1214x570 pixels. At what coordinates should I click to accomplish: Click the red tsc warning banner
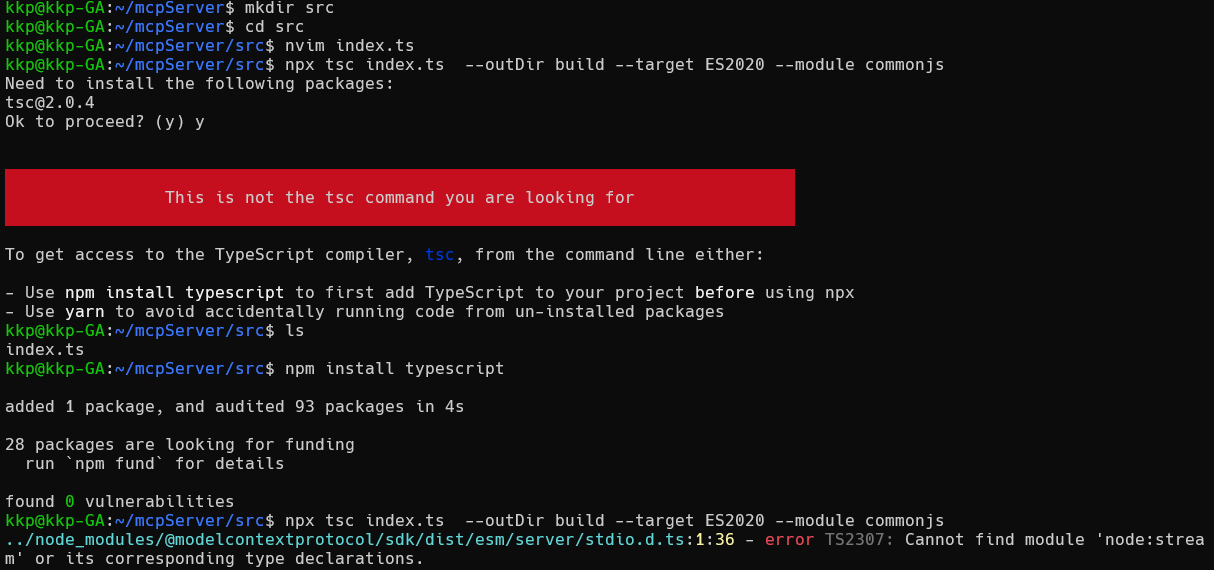pos(399,197)
